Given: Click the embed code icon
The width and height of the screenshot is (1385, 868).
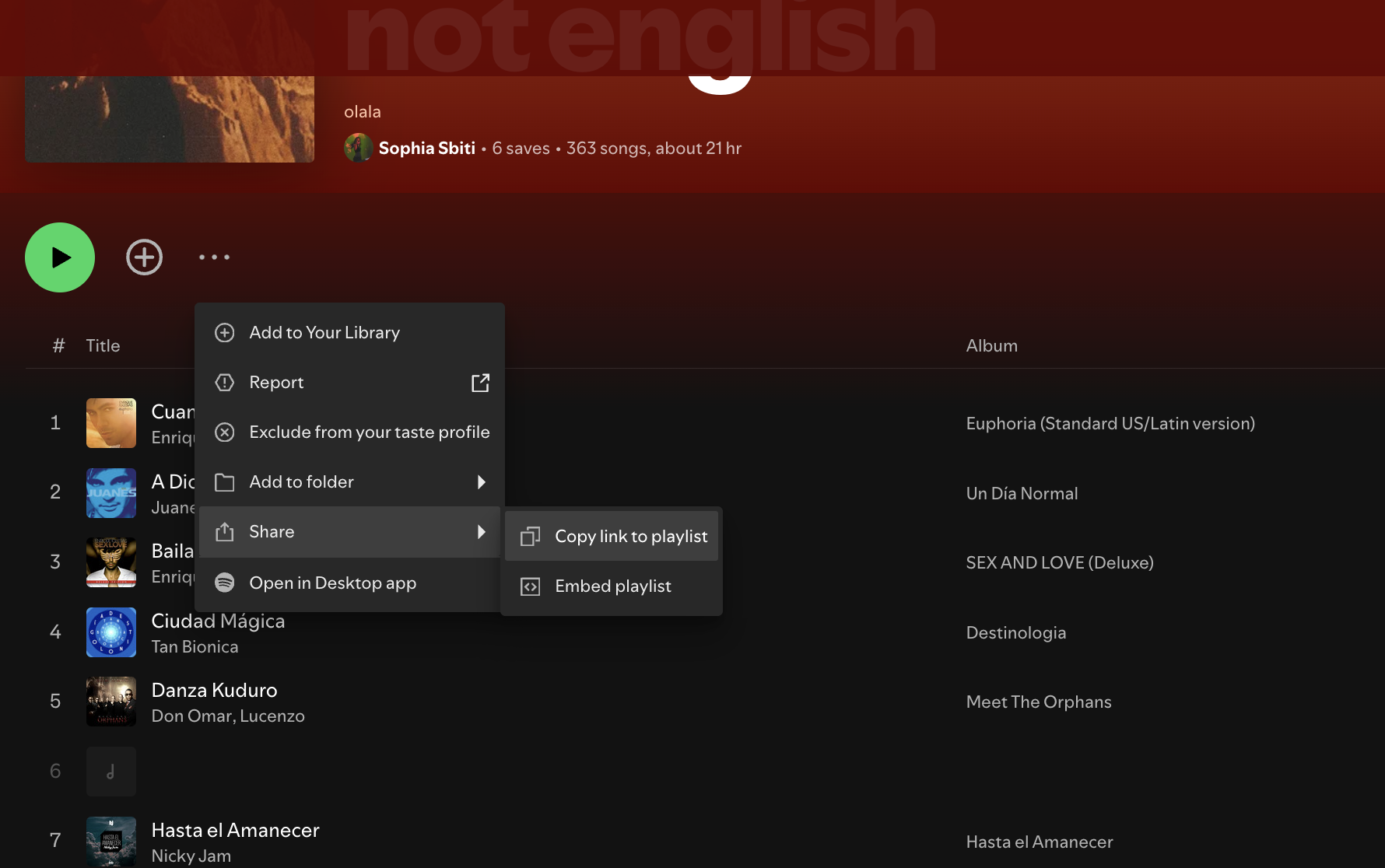Looking at the screenshot, I should point(530,586).
